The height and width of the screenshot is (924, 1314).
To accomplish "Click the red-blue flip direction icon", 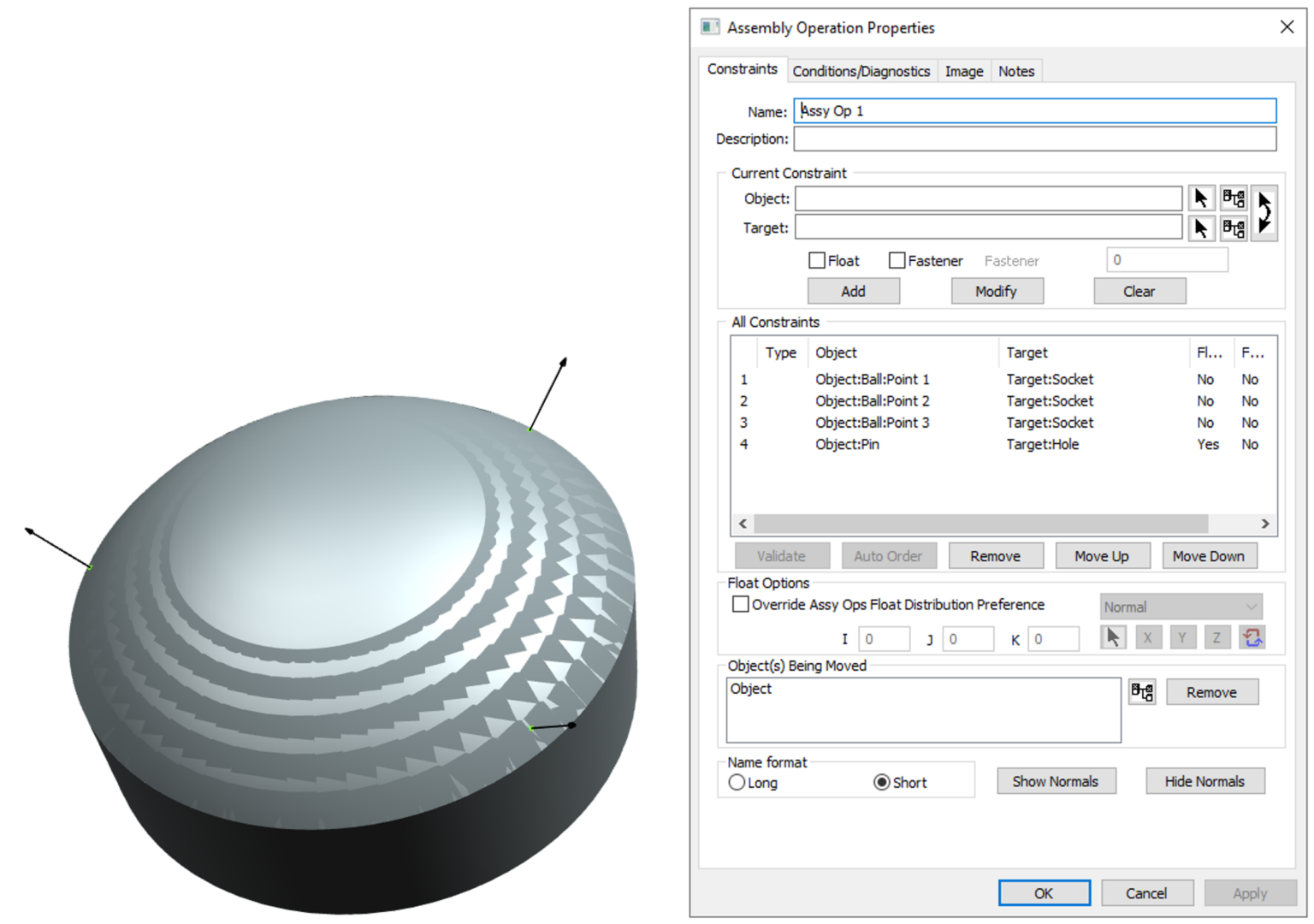I will tap(1252, 637).
